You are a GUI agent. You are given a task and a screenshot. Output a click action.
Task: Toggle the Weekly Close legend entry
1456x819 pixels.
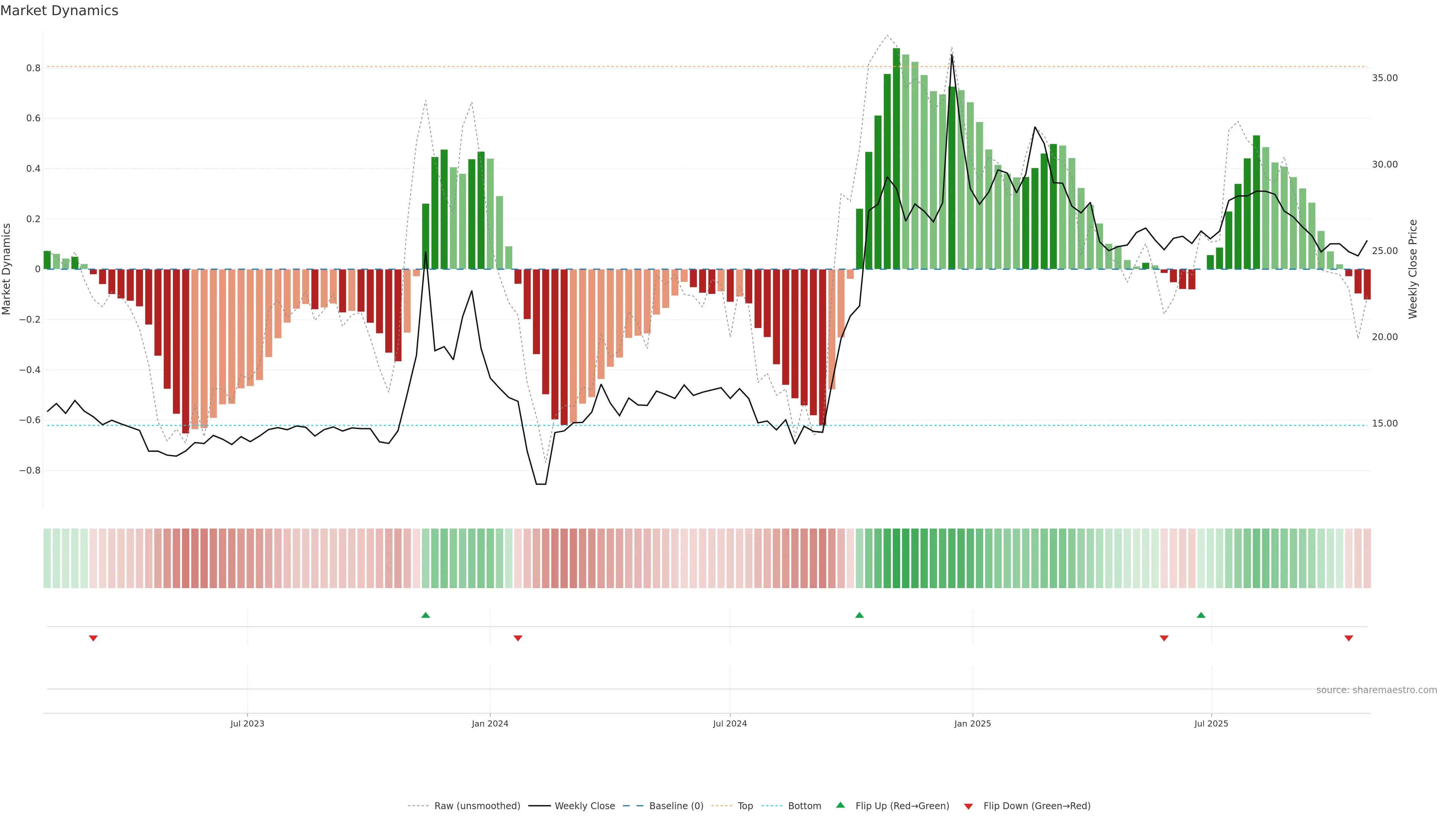click(584, 806)
